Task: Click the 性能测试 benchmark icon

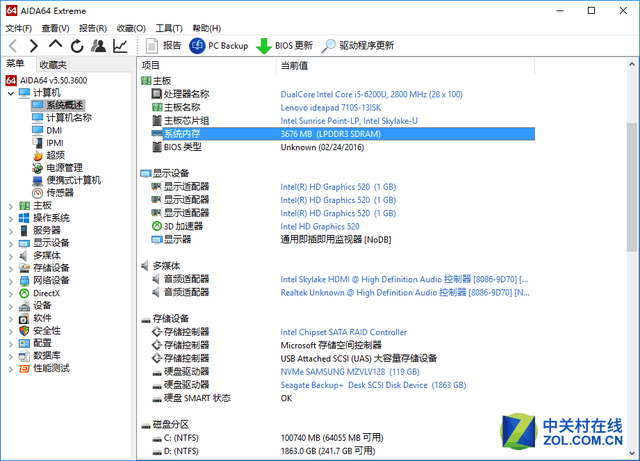Action: (24, 369)
